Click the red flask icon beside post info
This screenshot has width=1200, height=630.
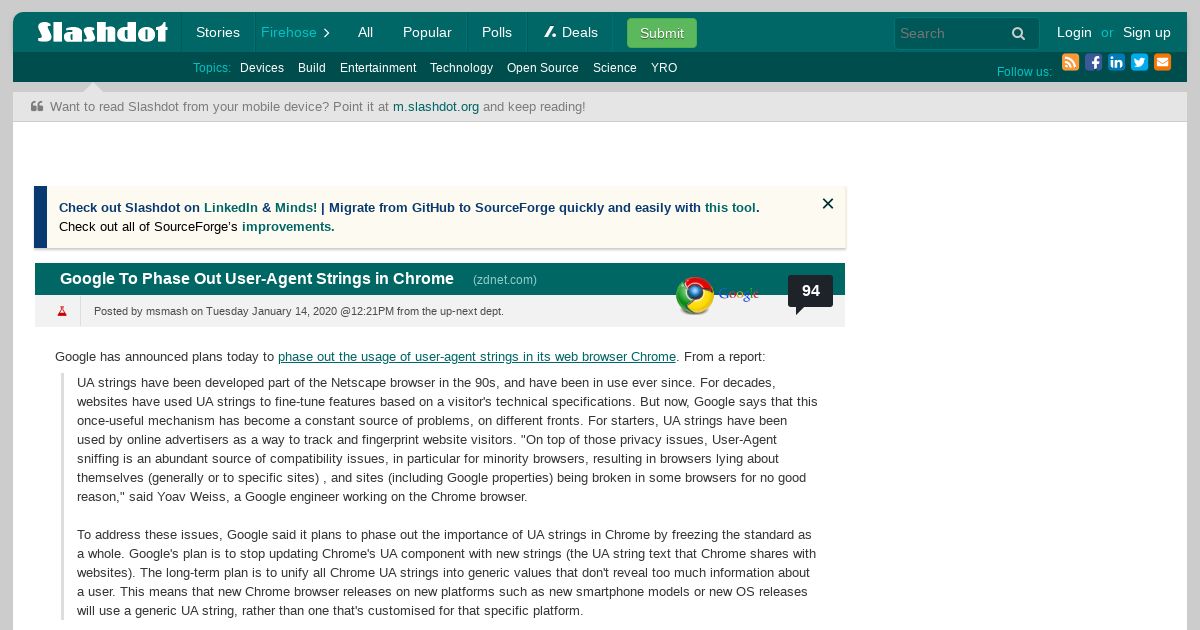coord(62,311)
